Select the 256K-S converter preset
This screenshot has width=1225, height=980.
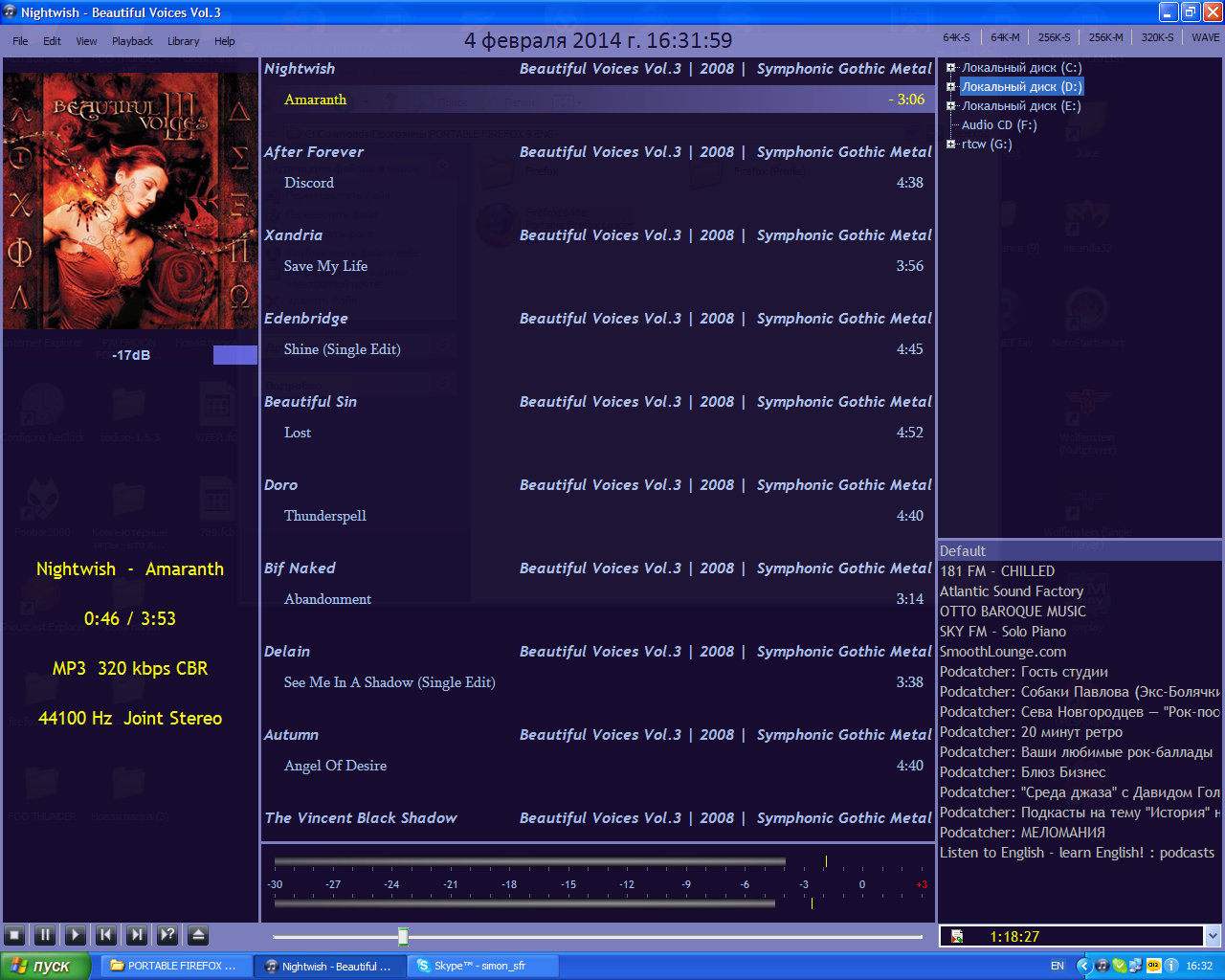(x=1054, y=37)
